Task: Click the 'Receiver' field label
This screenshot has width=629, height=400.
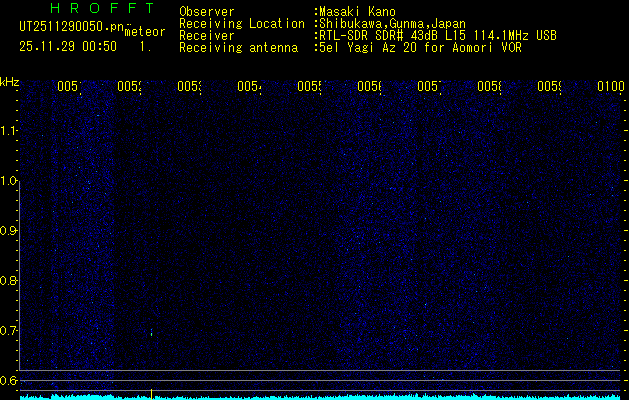Action: (x=207, y=36)
